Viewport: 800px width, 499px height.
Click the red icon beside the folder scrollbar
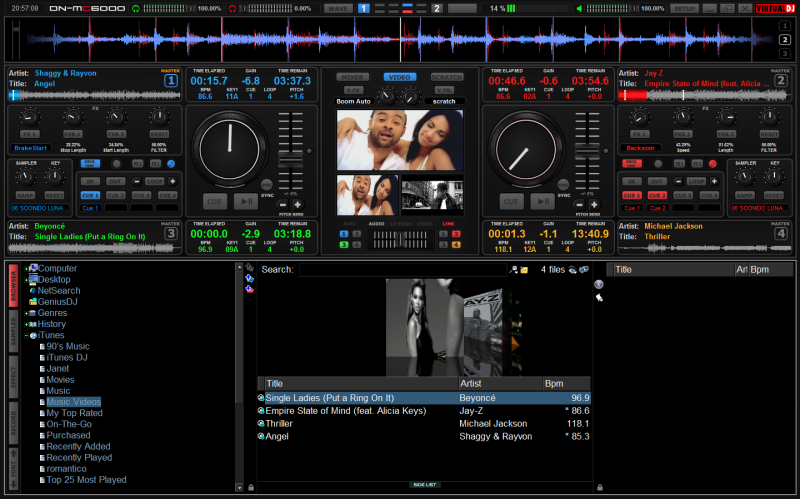tap(249, 289)
